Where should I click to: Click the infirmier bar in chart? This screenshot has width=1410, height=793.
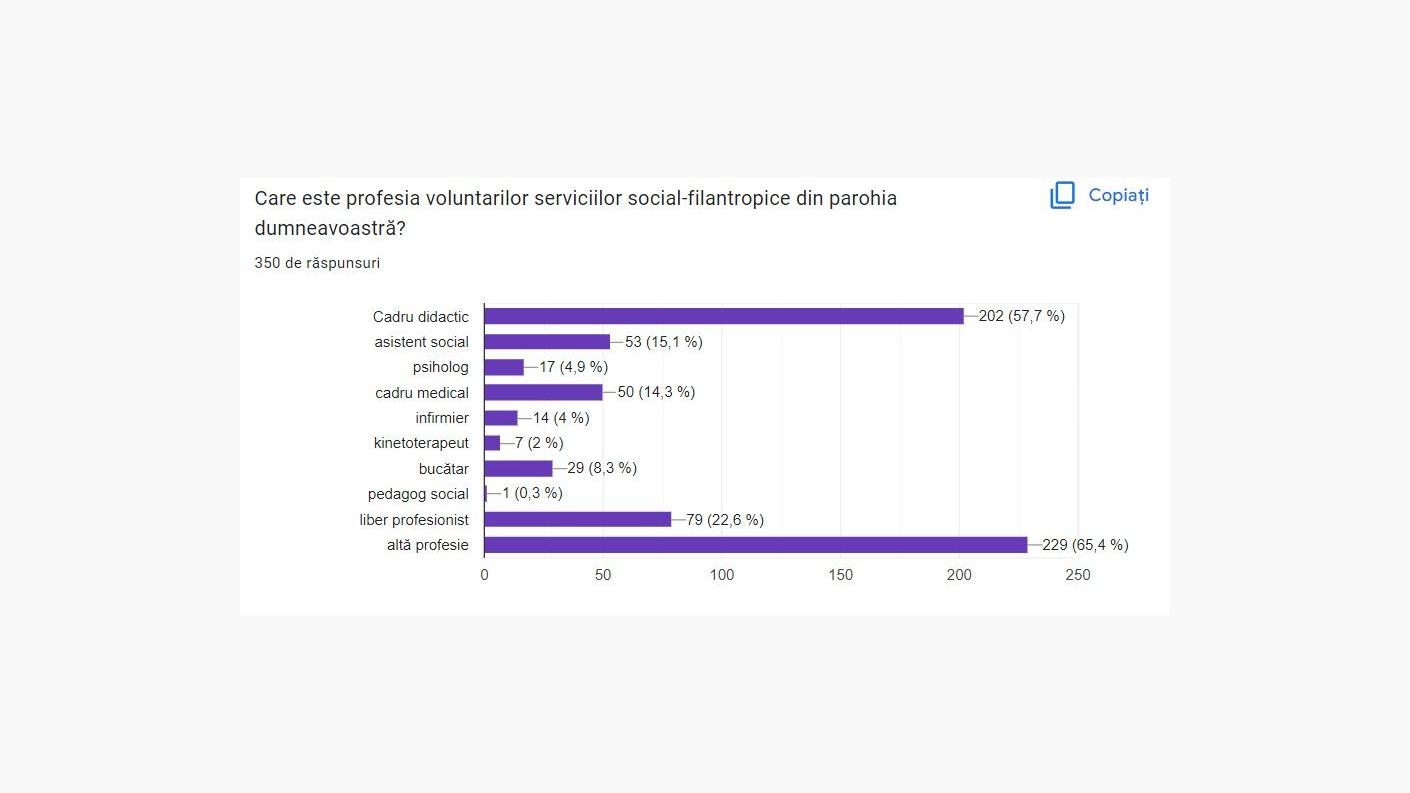point(501,418)
